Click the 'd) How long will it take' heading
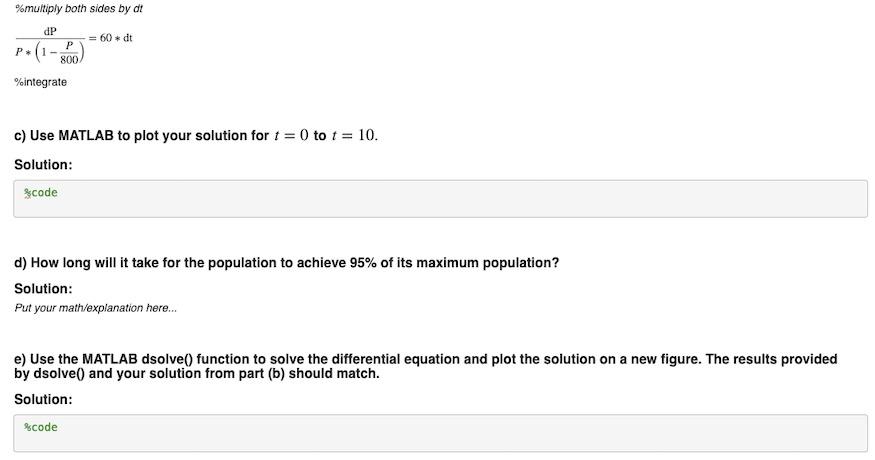 286,263
